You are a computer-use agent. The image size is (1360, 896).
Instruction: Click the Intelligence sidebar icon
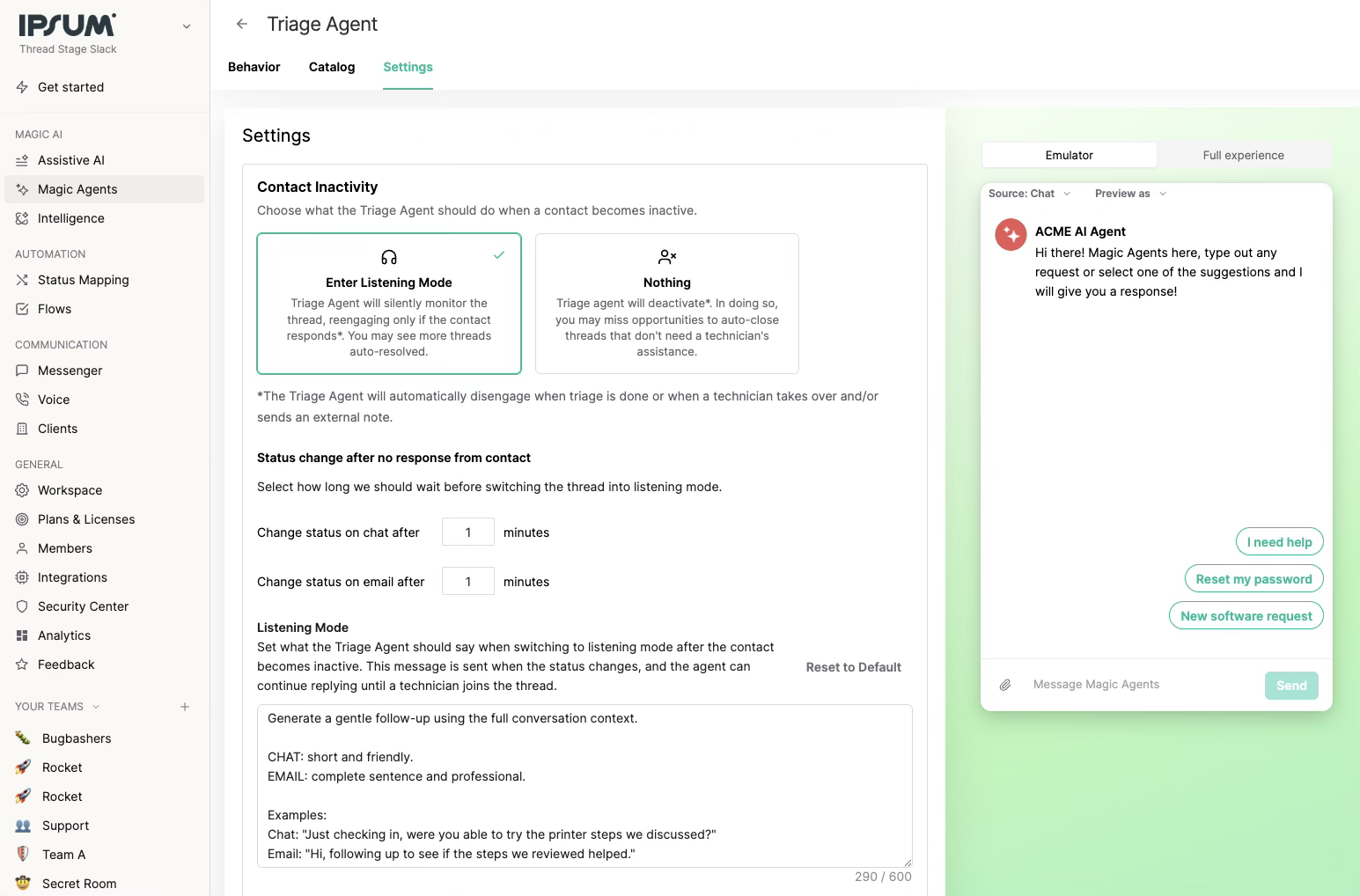(x=22, y=218)
